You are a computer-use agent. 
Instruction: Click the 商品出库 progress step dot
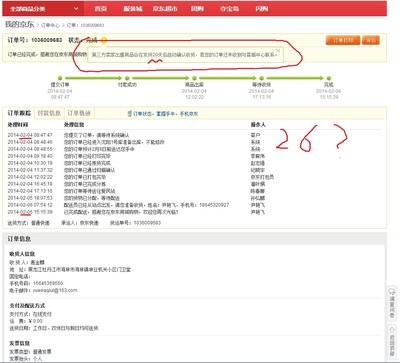[x=194, y=78]
